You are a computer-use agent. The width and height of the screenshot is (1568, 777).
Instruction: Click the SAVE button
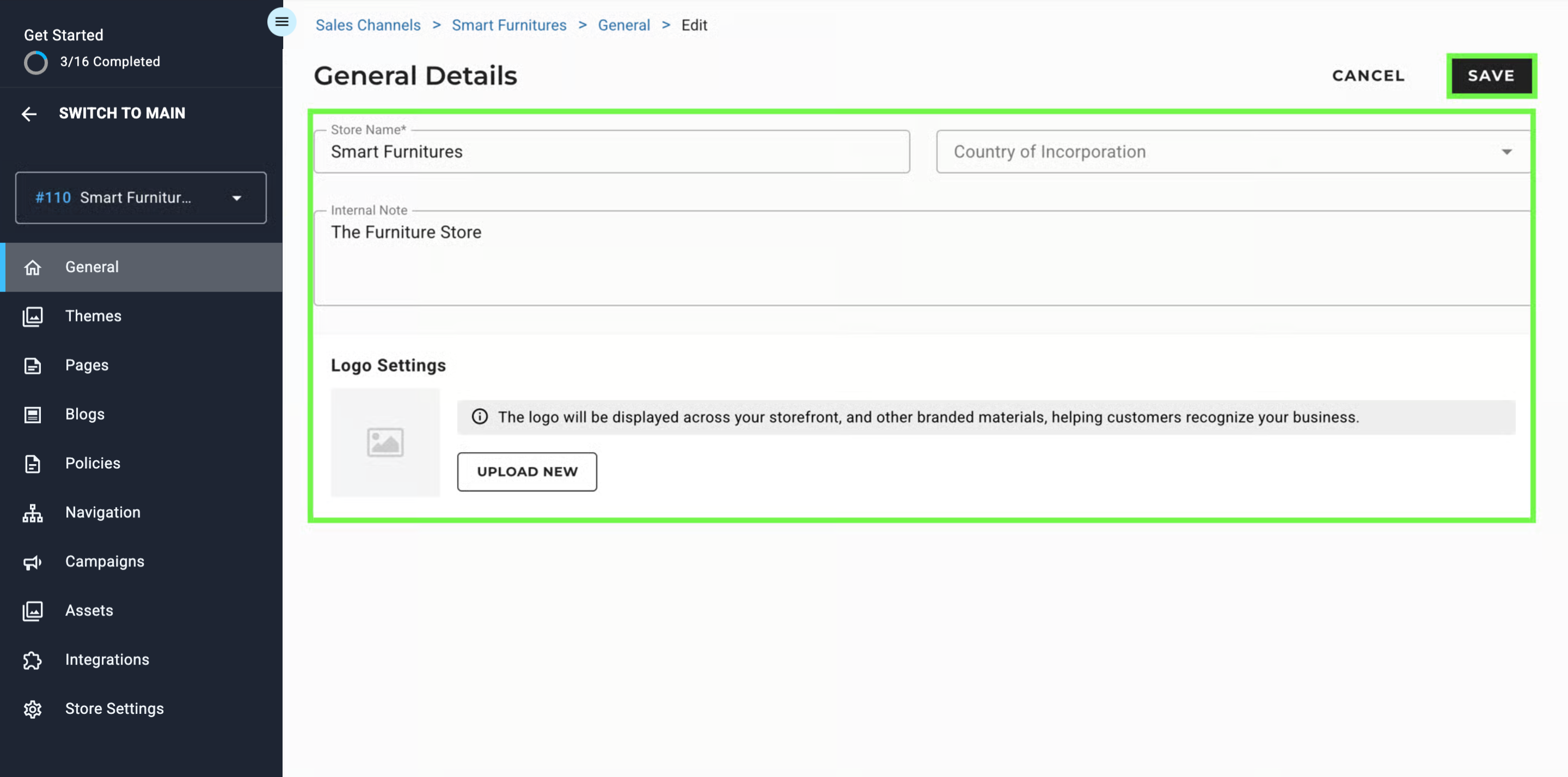(1491, 76)
